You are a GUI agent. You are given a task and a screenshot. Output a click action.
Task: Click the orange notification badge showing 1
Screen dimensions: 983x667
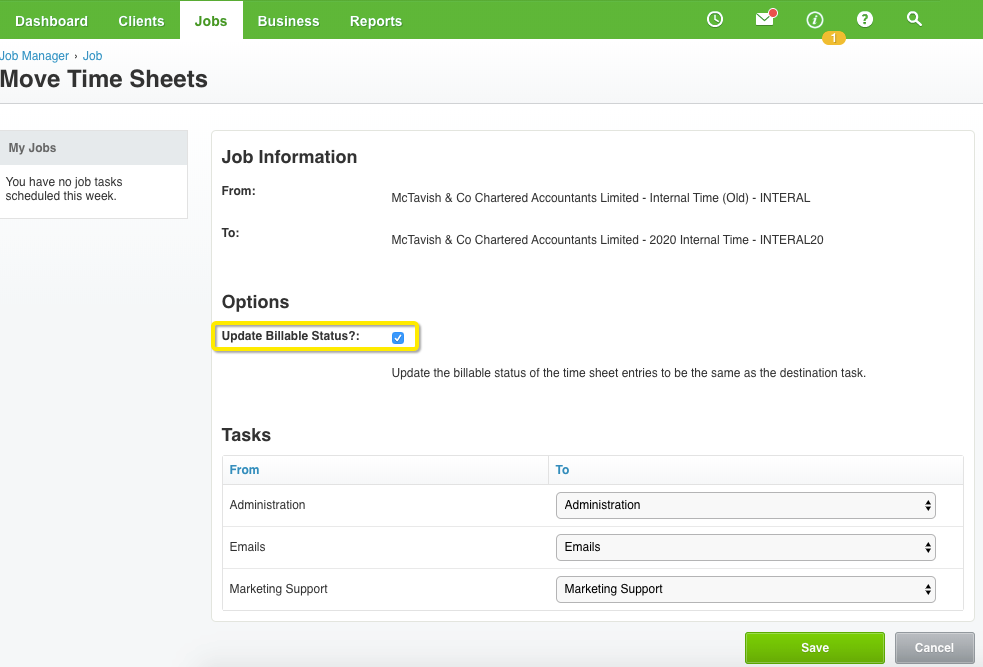(833, 38)
